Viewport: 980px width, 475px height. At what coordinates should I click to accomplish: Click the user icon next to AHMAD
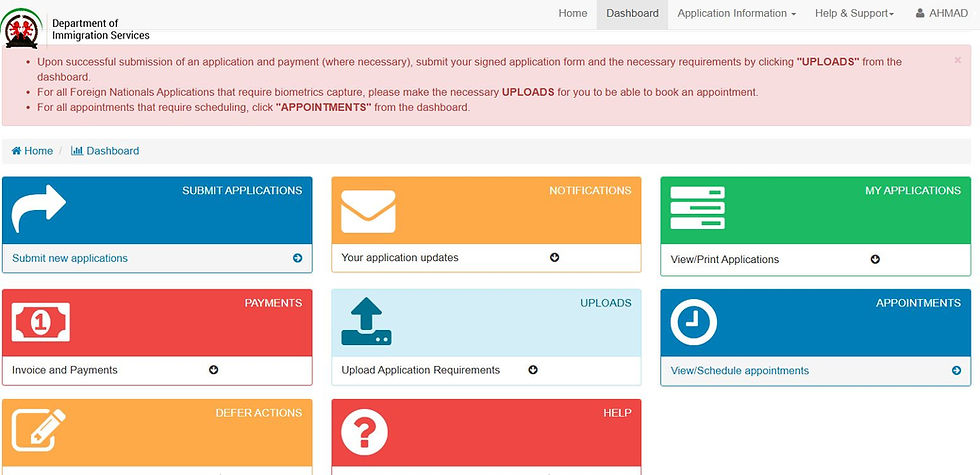pos(921,13)
